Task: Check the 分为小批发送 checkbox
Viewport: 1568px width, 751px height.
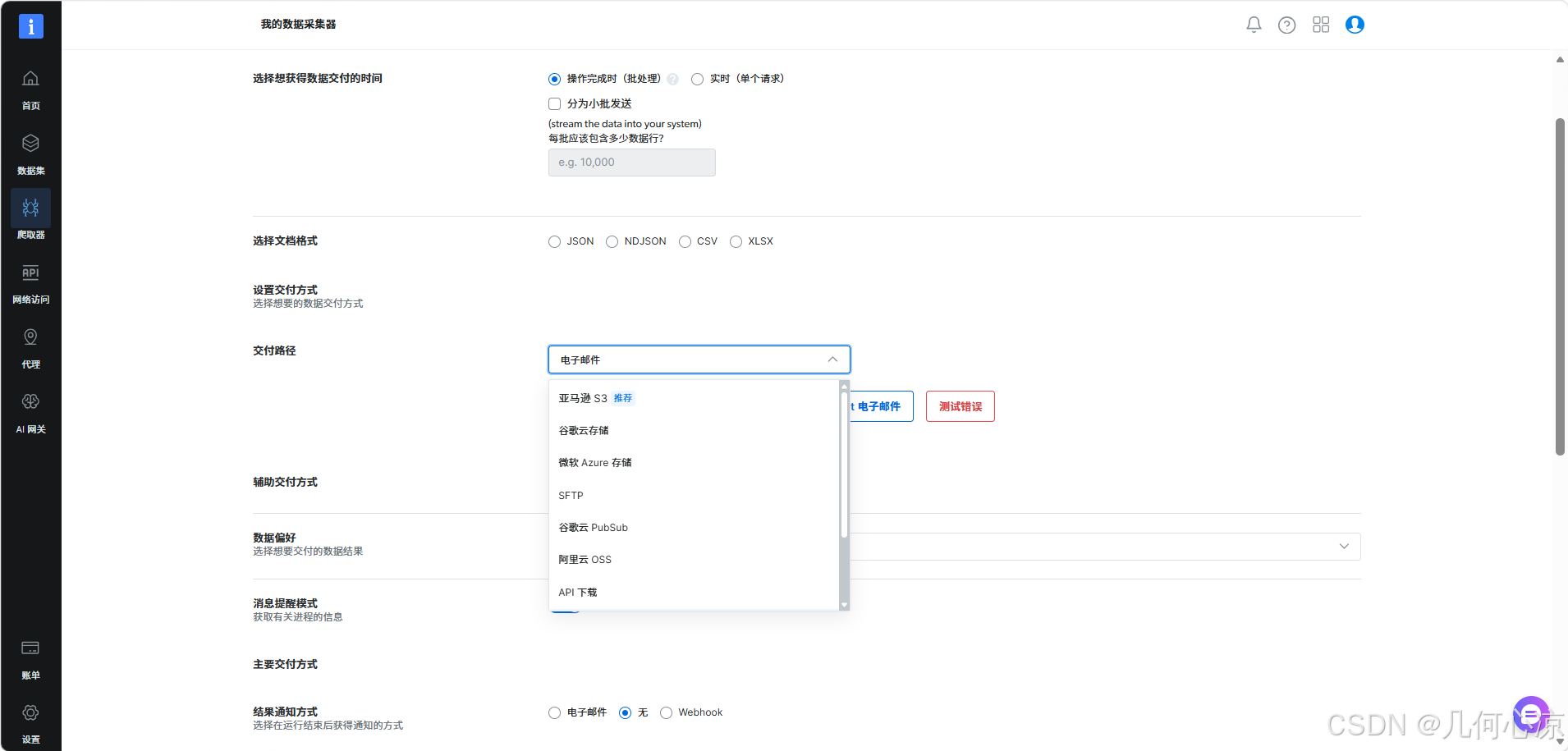Action: click(554, 103)
